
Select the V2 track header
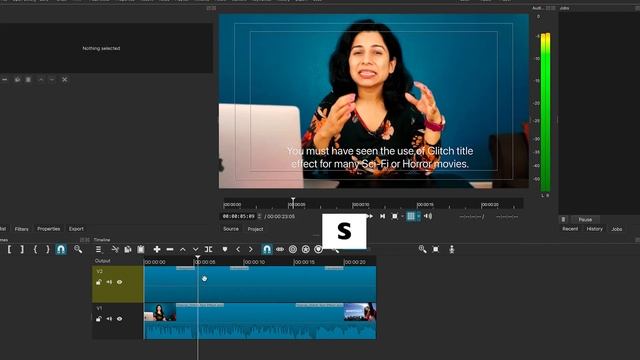tap(118, 284)
